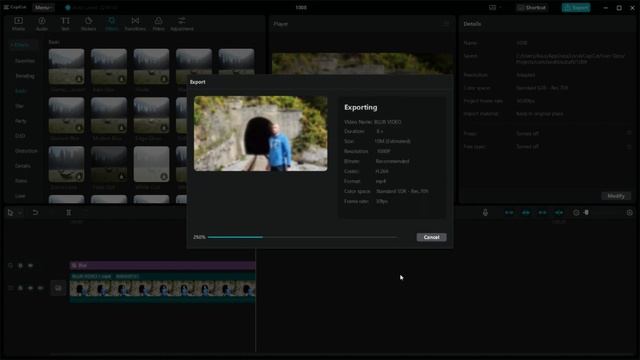Cancel the ongoing export
The image size is (640, 360).
[x=431, y=237]
